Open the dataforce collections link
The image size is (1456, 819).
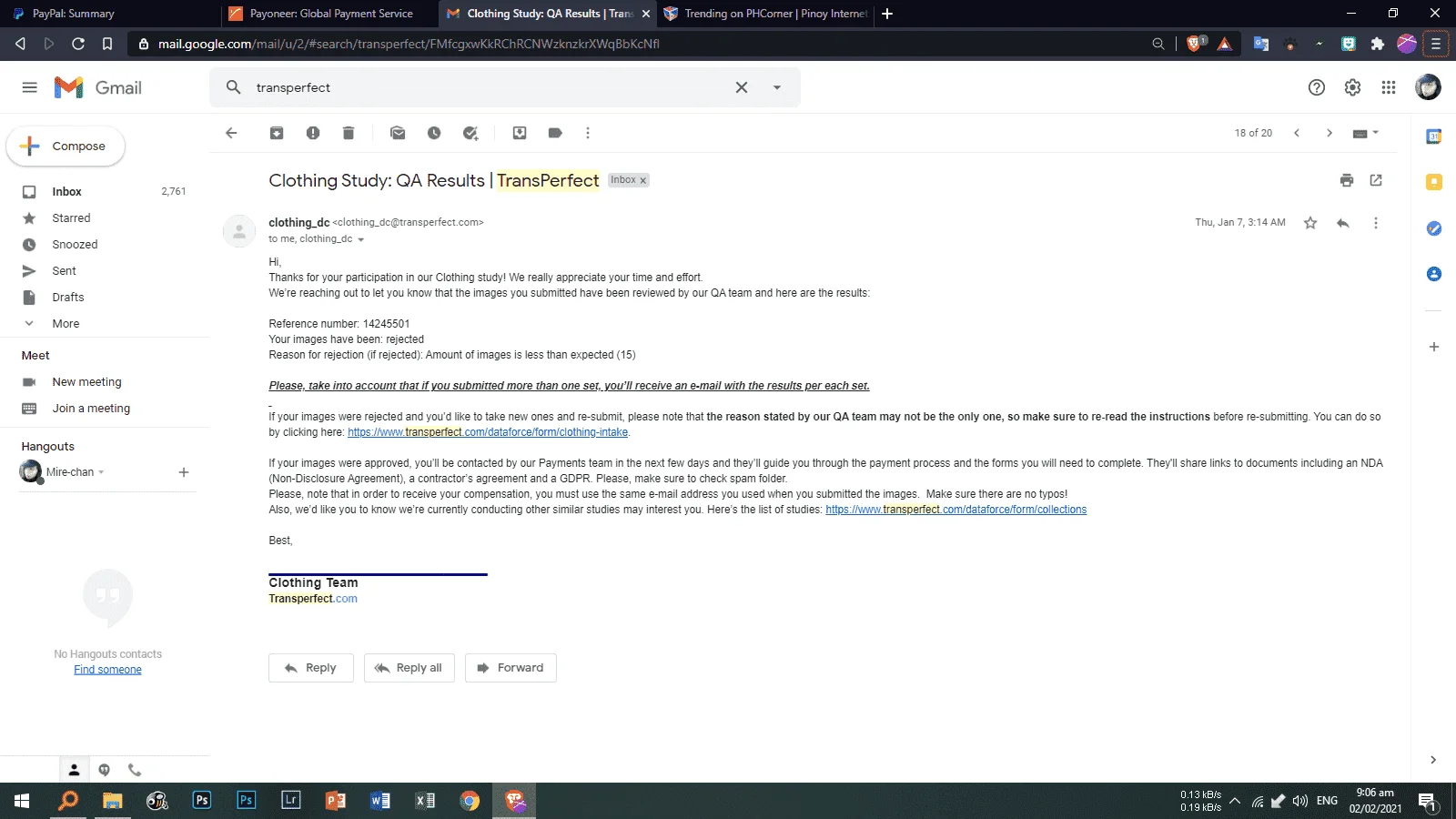(955, 510)
